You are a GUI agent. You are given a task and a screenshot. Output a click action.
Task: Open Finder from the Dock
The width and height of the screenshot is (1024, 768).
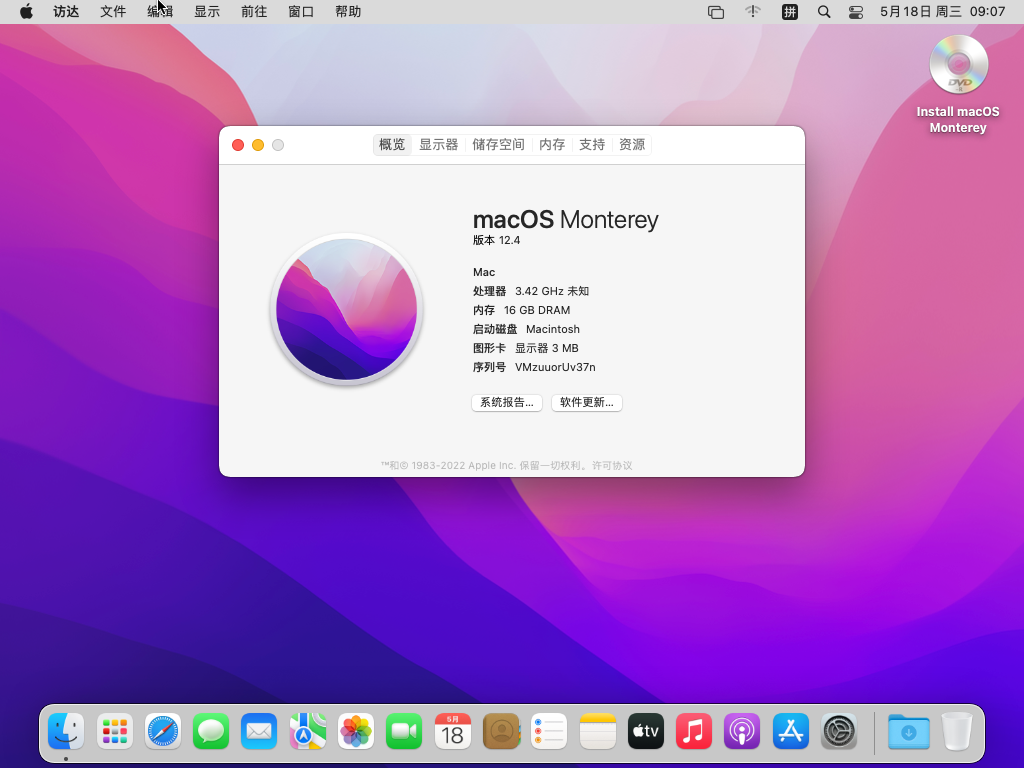(66, 731)
